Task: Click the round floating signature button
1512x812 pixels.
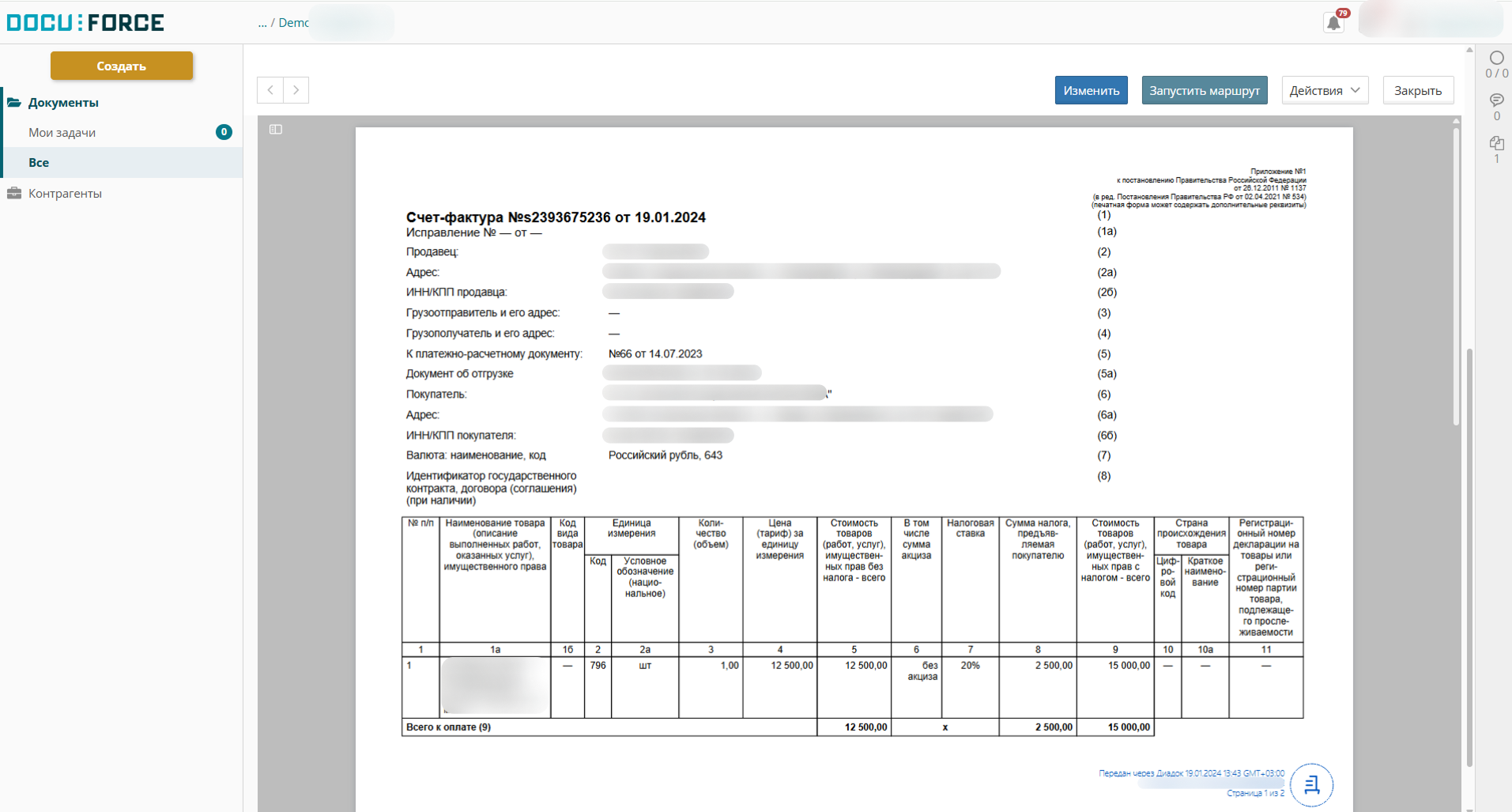Action: pos(1311,784)
